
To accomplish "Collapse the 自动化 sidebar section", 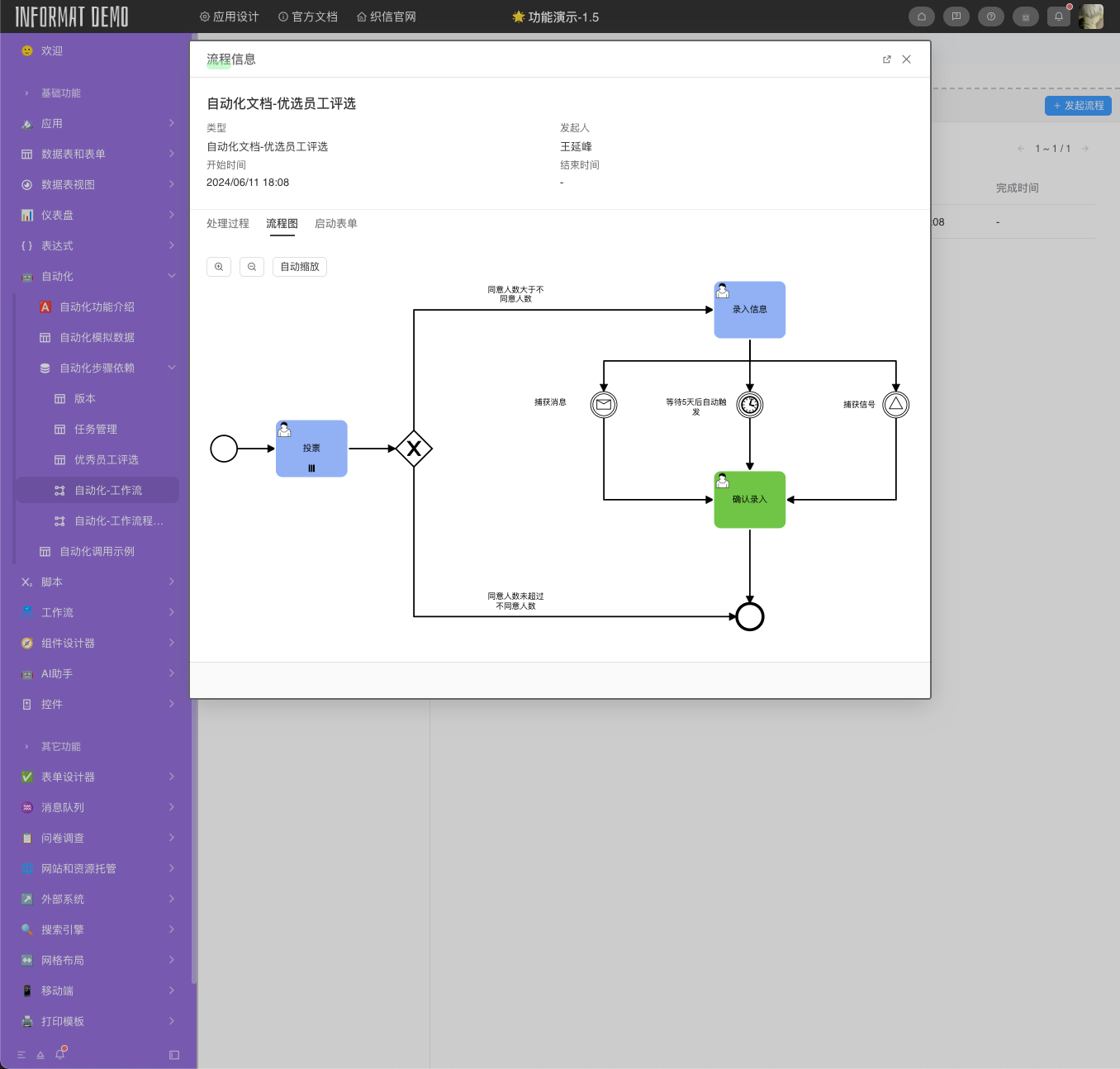I will click(172, 276).
